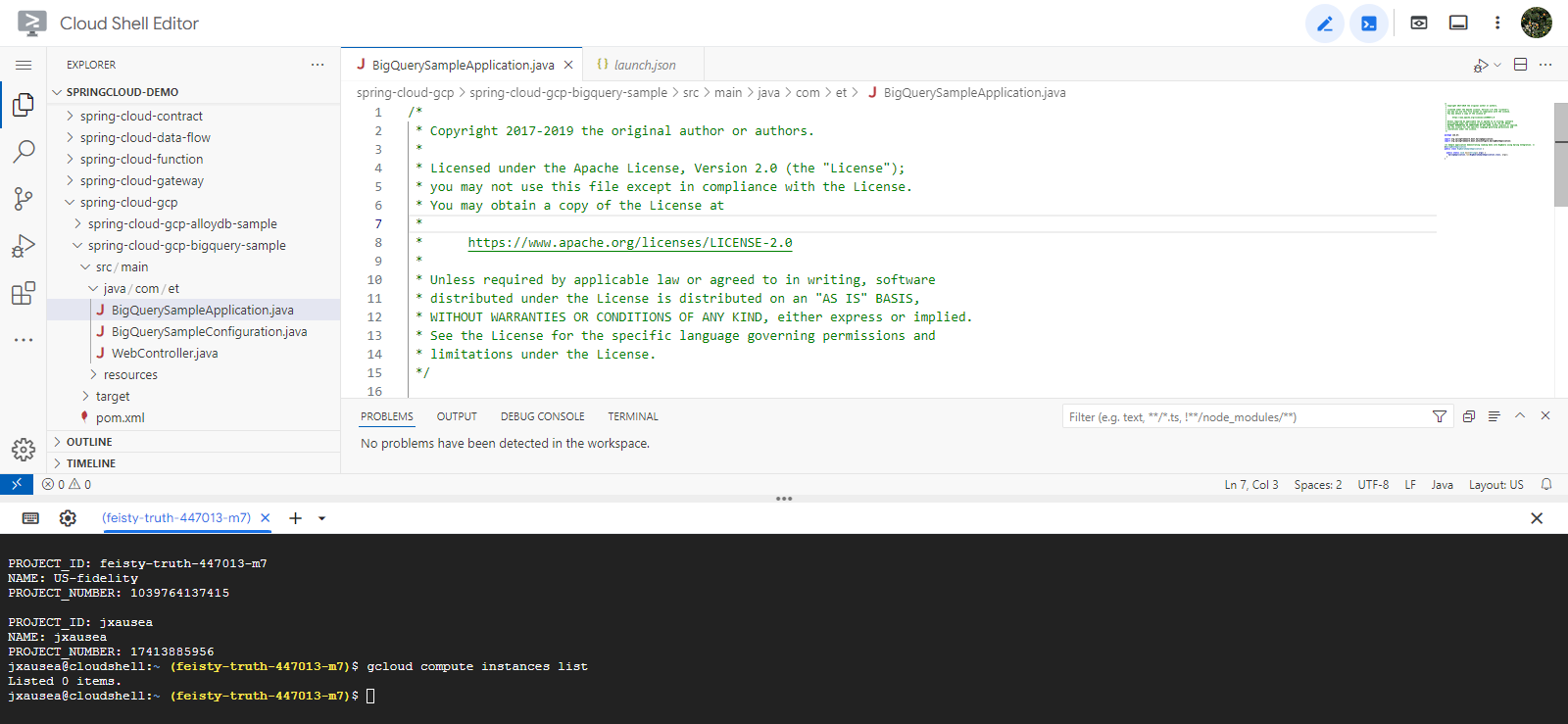The height and width of the screenshot is (724, 1568).
Task: Click the Open Terminal button in header
Action: click(1369, 24)
